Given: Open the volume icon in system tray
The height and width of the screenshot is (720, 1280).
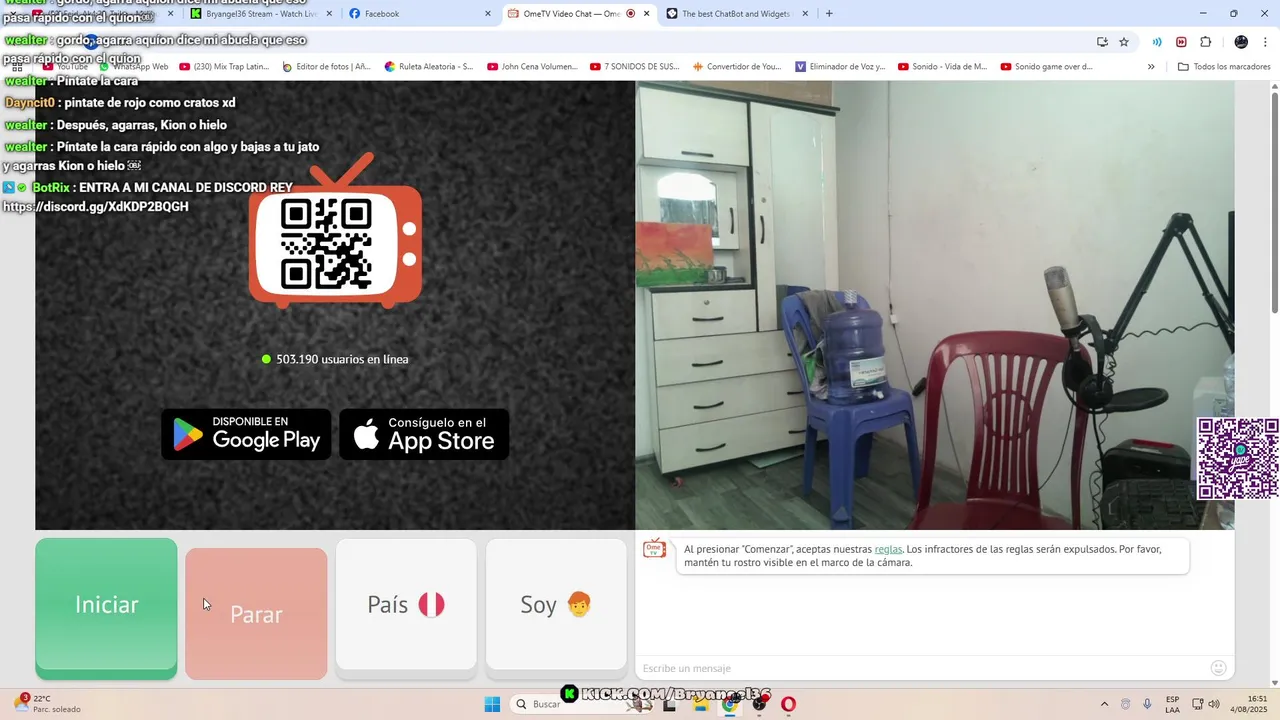Looking at the screenshot, I should click(x=1214, y=704).
